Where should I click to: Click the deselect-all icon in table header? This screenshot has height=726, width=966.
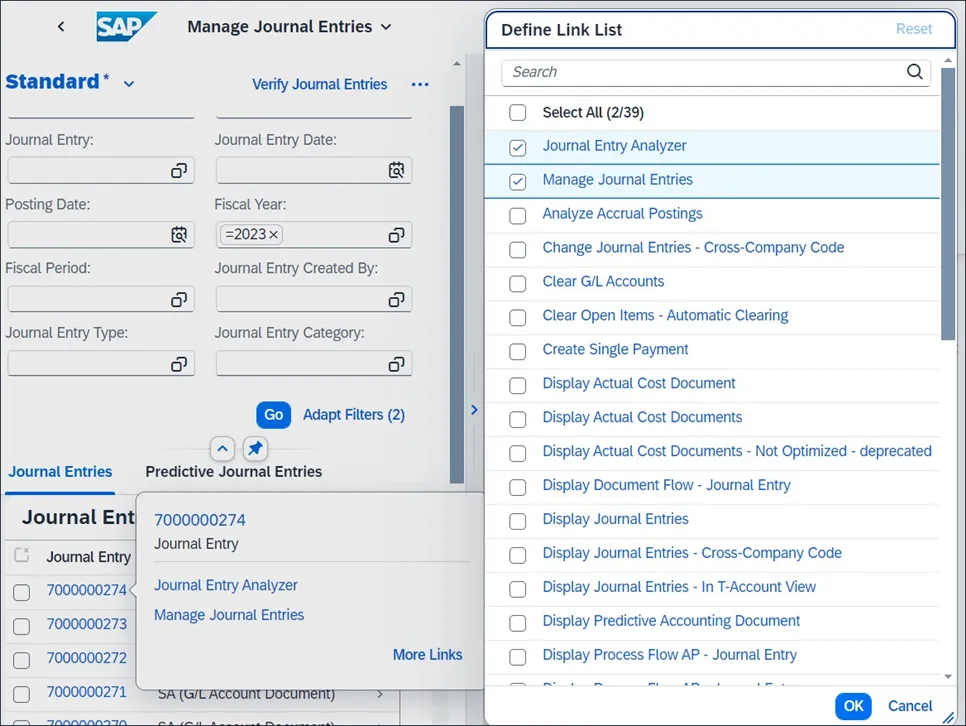click(x=22, y=555)
